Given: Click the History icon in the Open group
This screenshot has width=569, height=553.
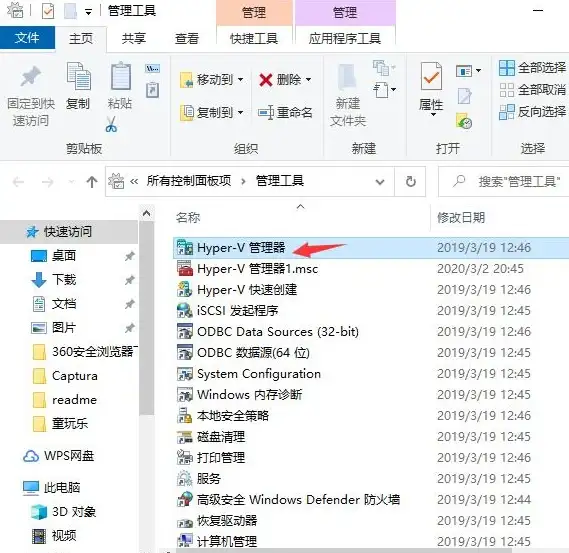Looking at the screenshot, I should point(464,121).
